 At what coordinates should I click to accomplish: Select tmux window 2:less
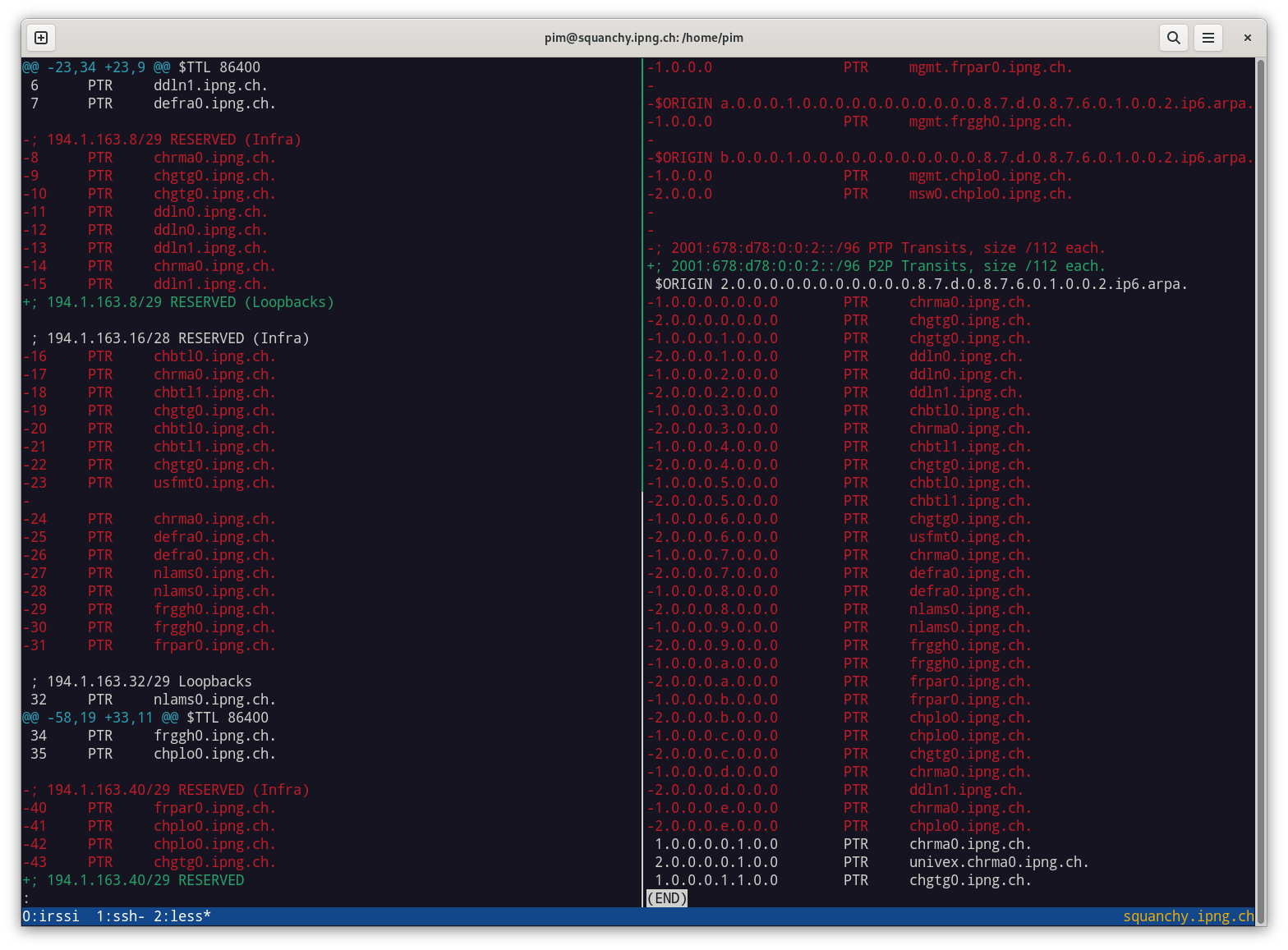click(182, 916)
